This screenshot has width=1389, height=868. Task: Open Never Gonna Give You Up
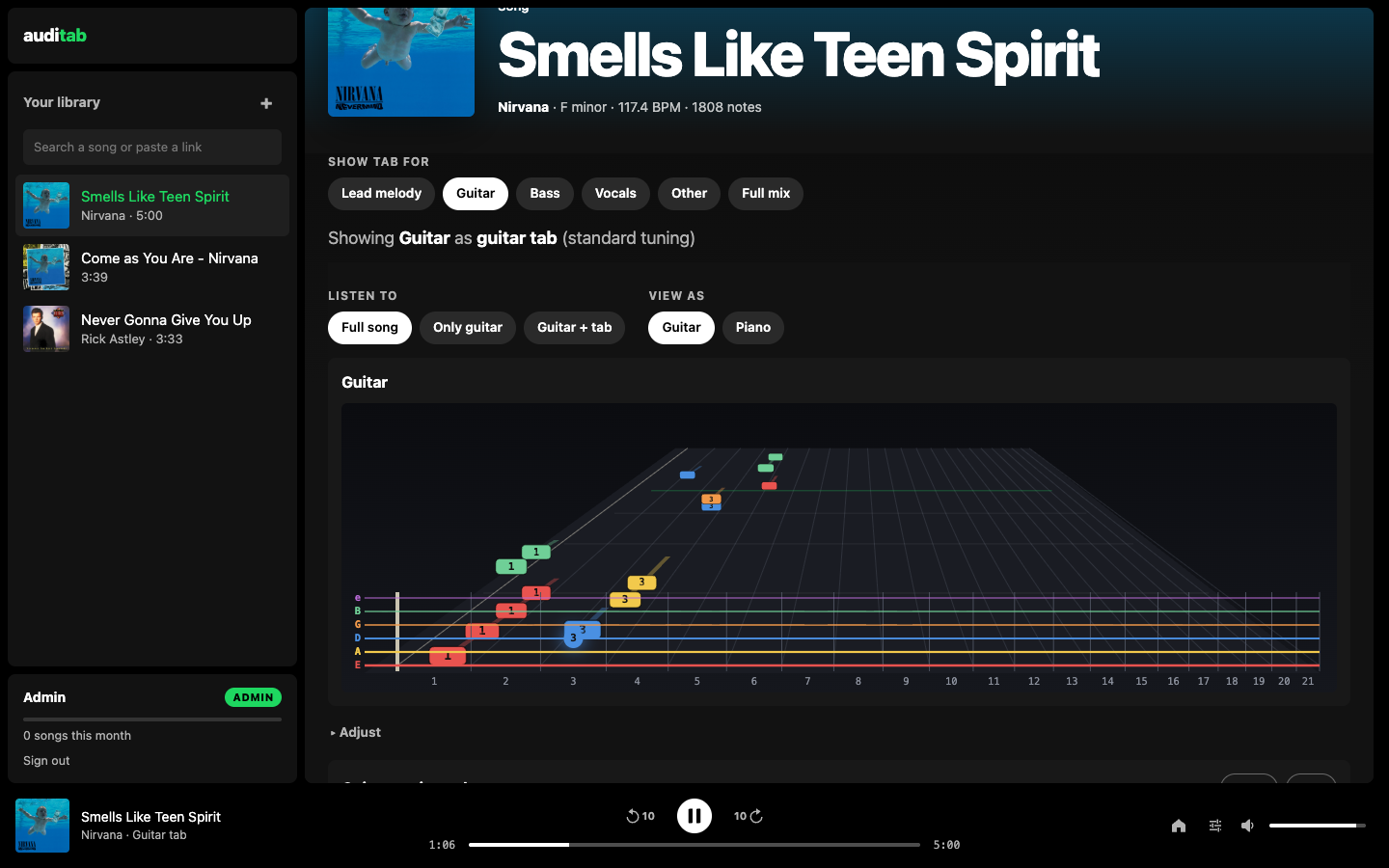click(152, 329)
